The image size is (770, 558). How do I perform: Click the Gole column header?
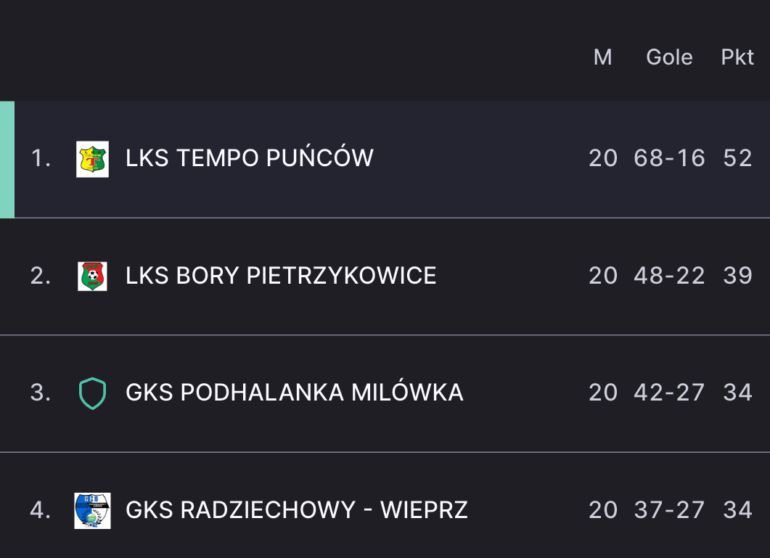[669, 57]
